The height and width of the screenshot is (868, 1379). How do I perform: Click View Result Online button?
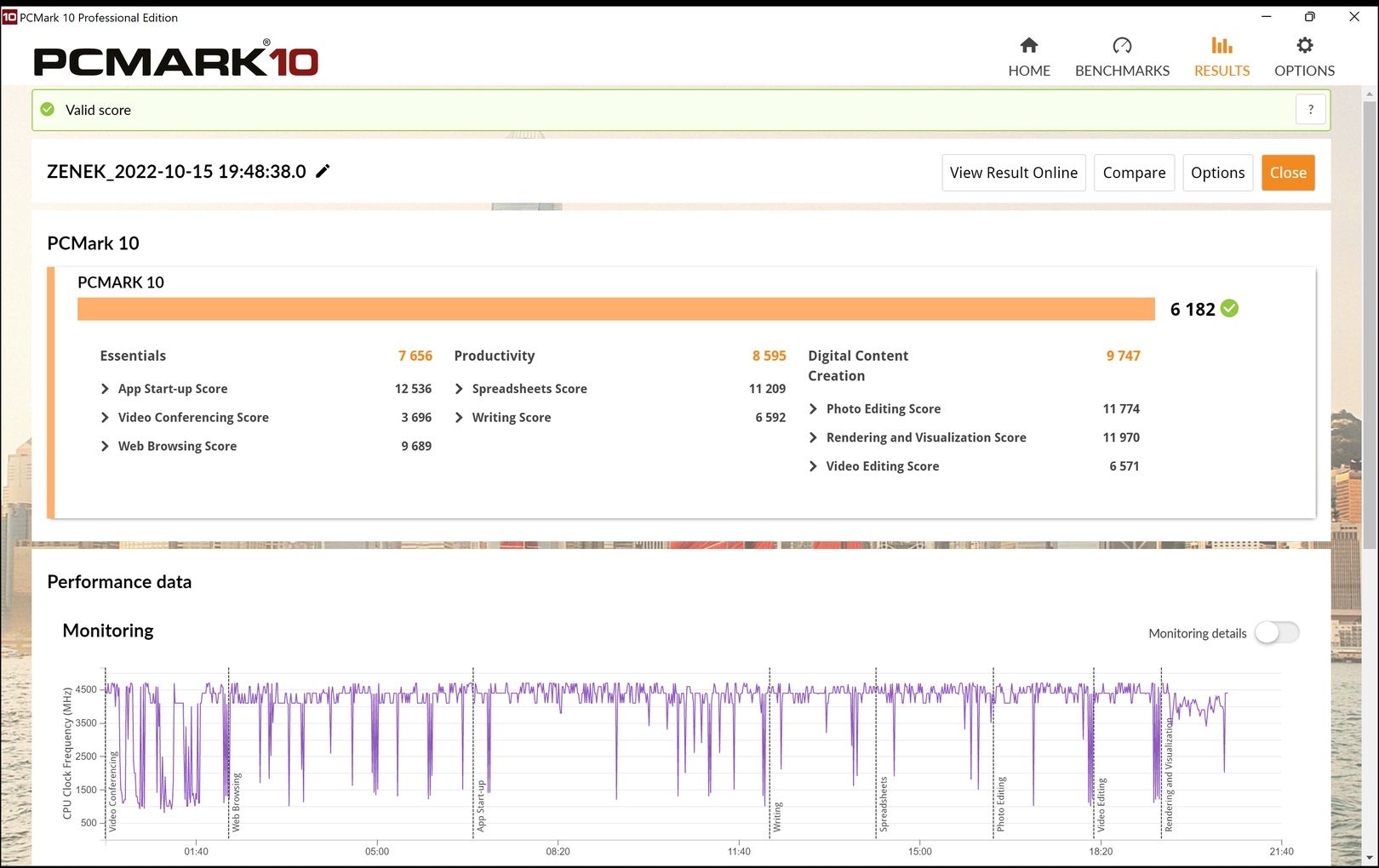[x=1014, y=173]
